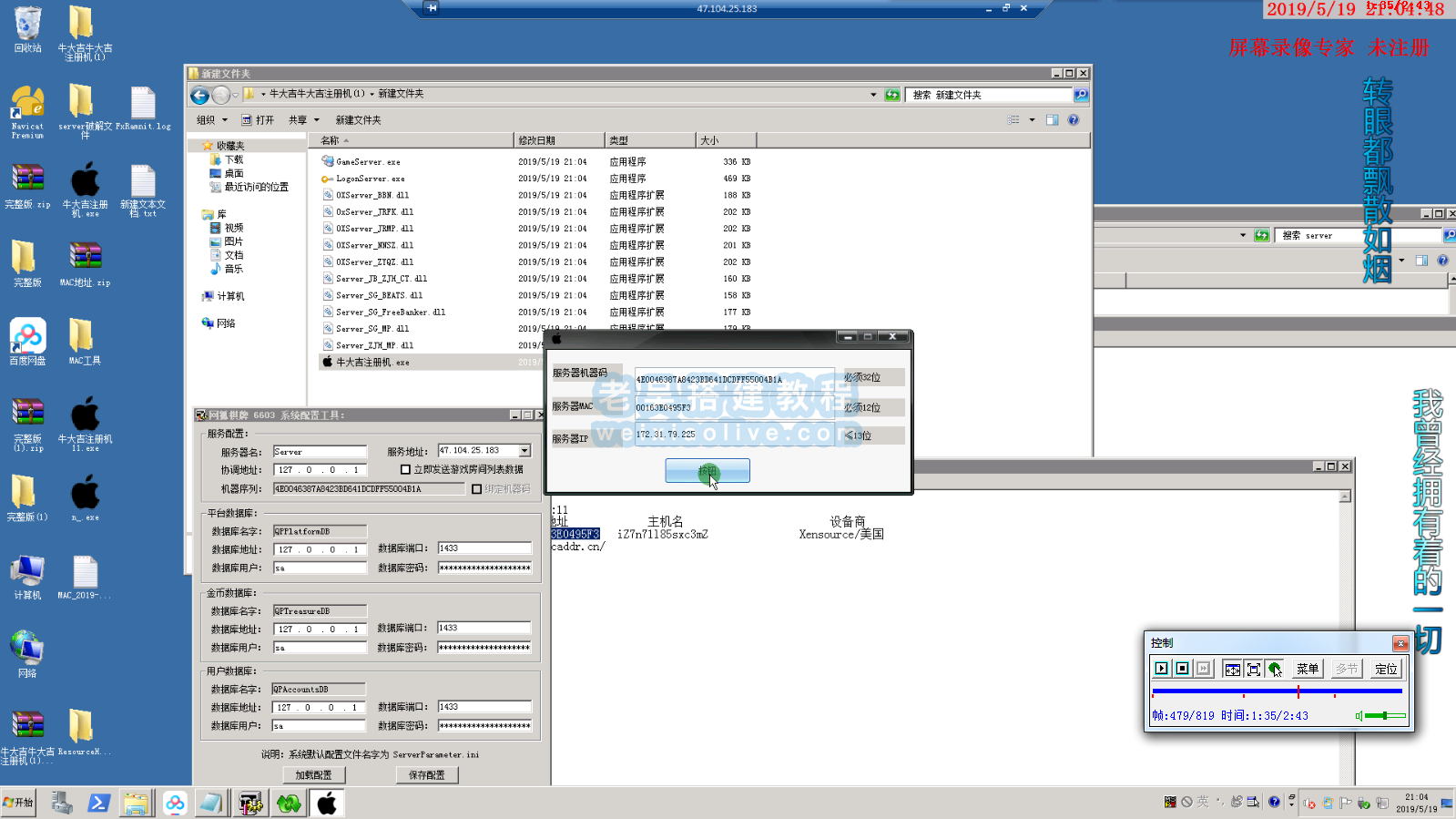Open PowerShell from the taskbar

click(x=98, y=803)
